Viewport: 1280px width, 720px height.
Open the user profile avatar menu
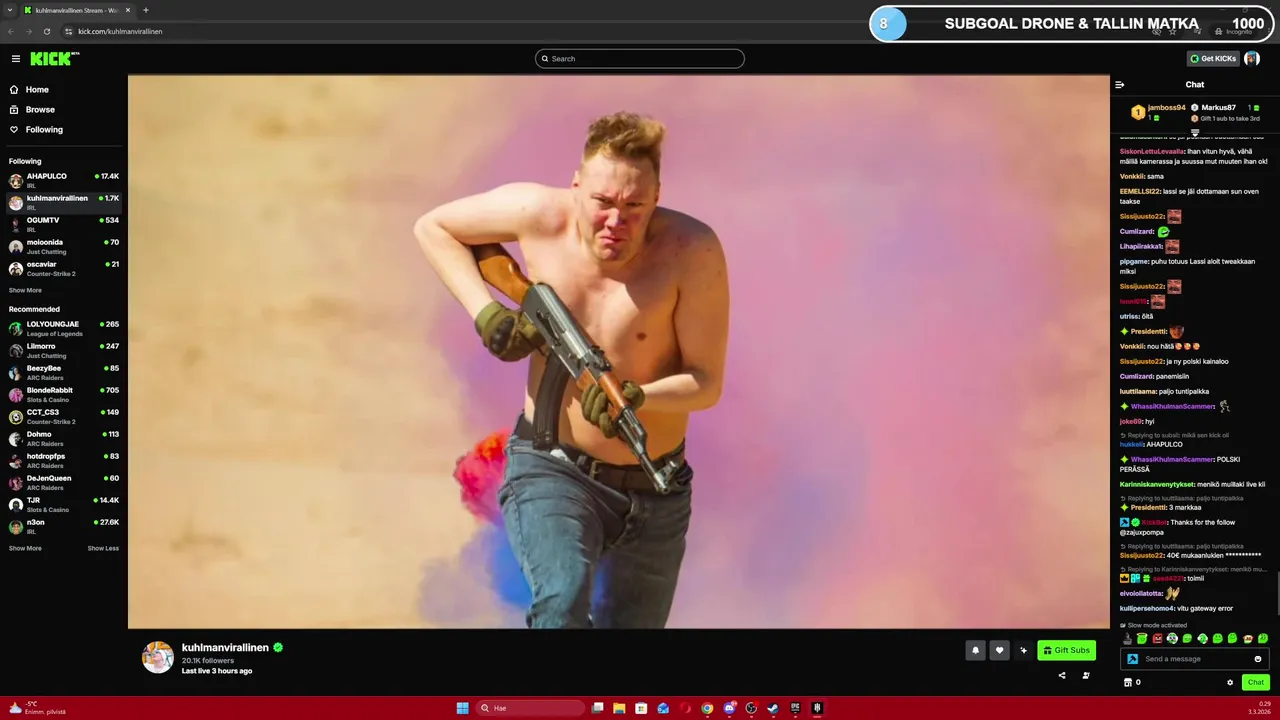1251,59
